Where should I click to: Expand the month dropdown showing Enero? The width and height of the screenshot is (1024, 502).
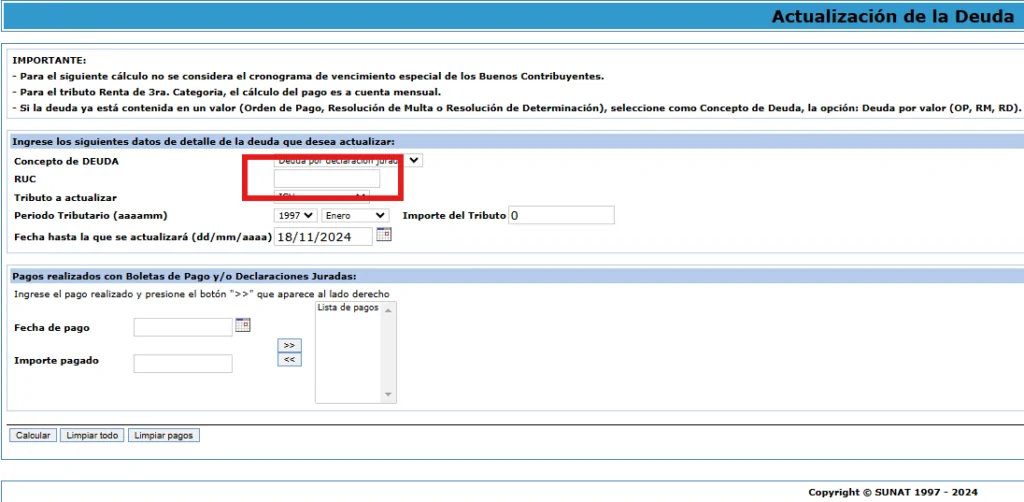355,215
